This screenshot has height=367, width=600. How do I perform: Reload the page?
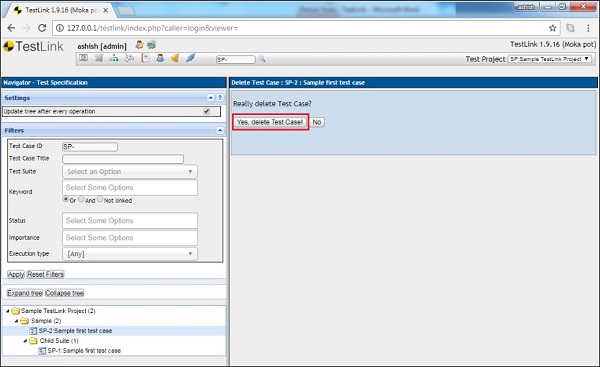42,28
